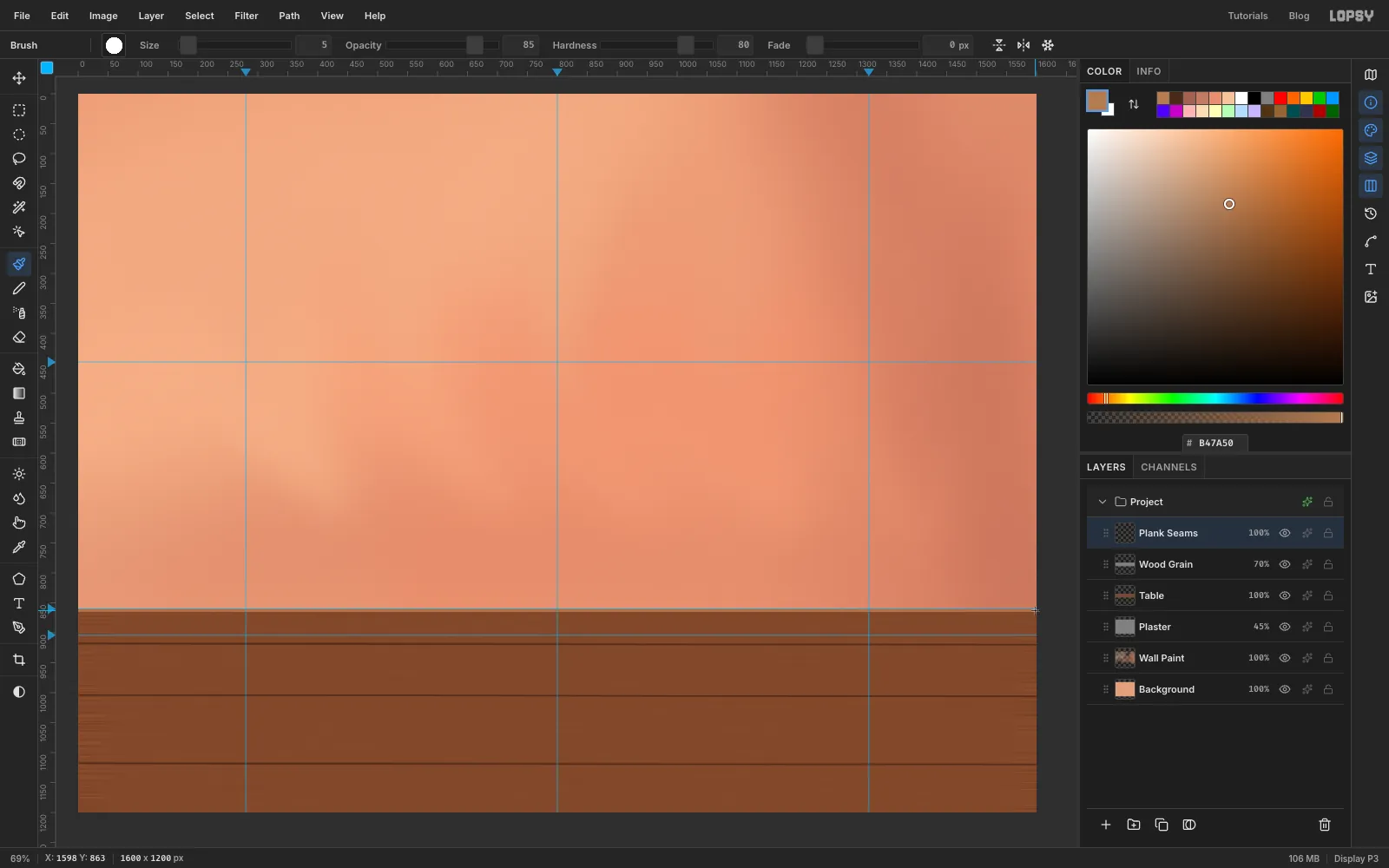Pick the Clone Stamp tool
Image resolution: width=1389 pixels, height=868 pixels.
[x=19, y=418]
